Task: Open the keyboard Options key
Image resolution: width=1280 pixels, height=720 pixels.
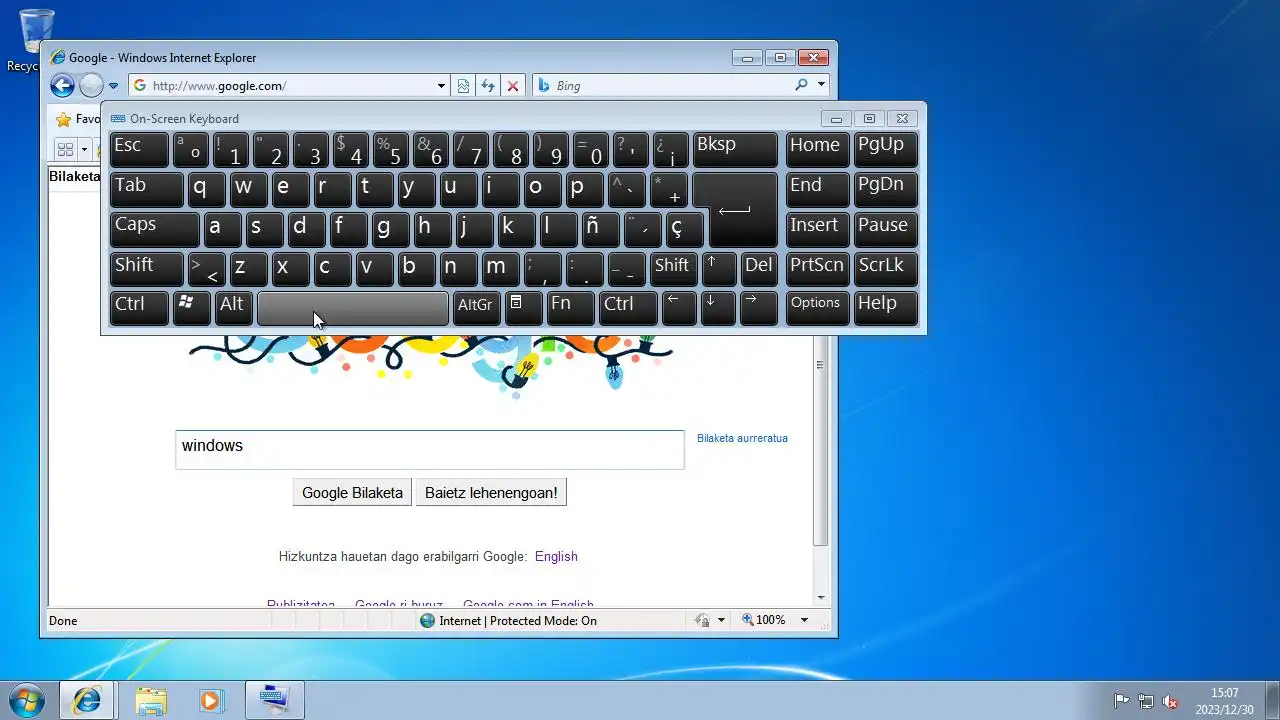Action: pyautogui.click(x=817, y=308)
